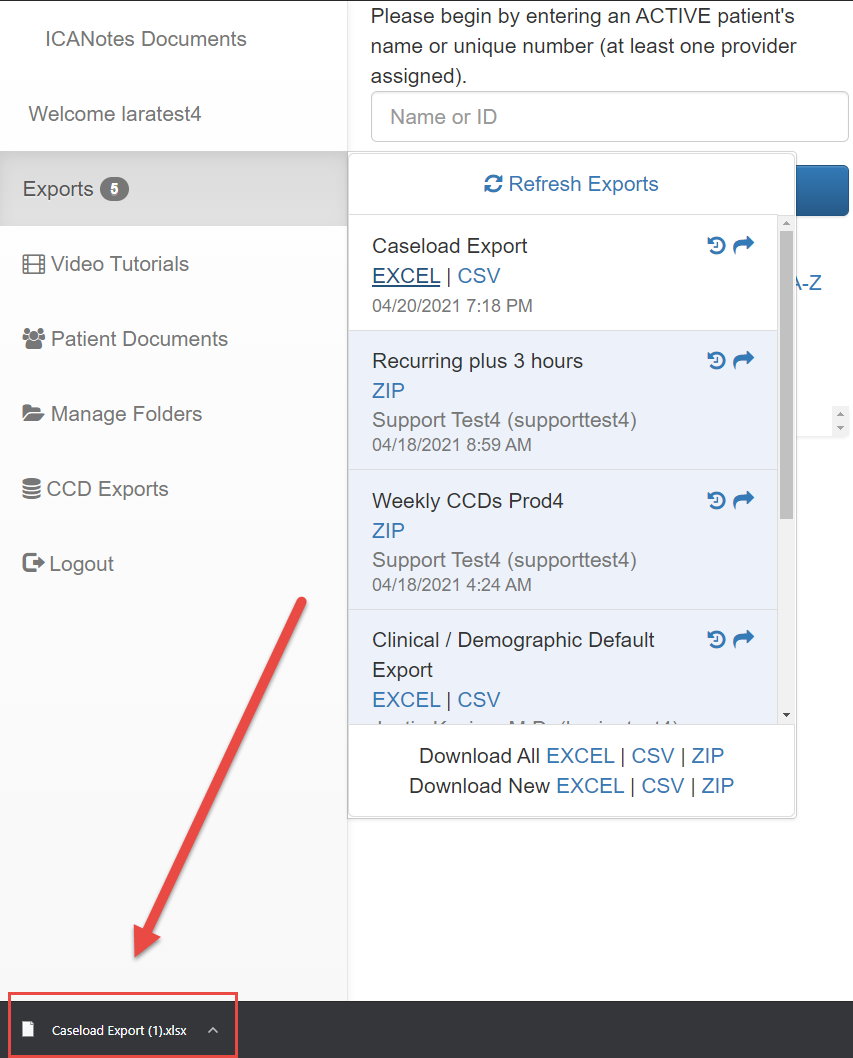Download Weekly CCDs Prod4 ZIP file

click(x=388, y=530)
